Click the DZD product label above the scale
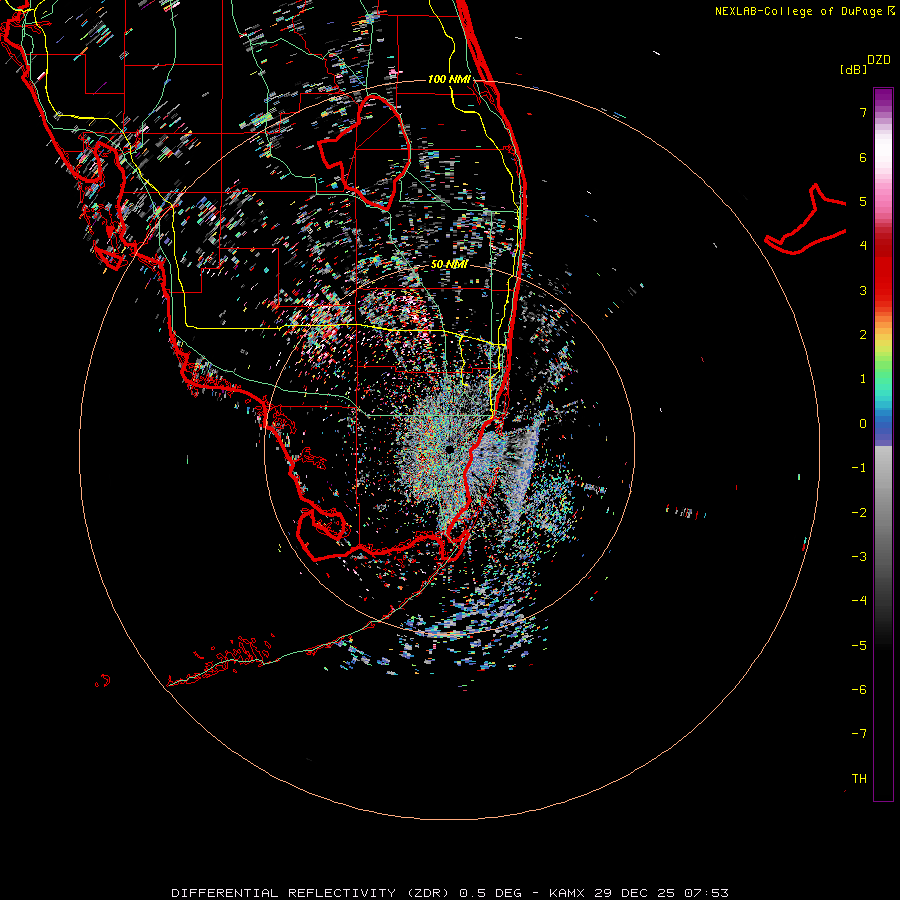900x900 pixels. [x=879, y=60]
